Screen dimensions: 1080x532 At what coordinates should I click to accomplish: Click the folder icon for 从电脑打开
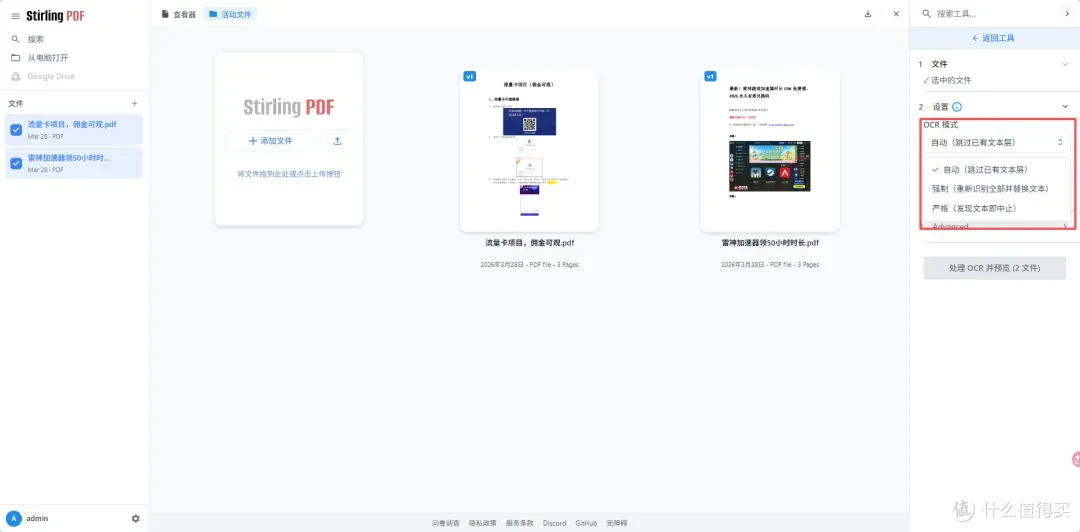(x=15, y=58)
